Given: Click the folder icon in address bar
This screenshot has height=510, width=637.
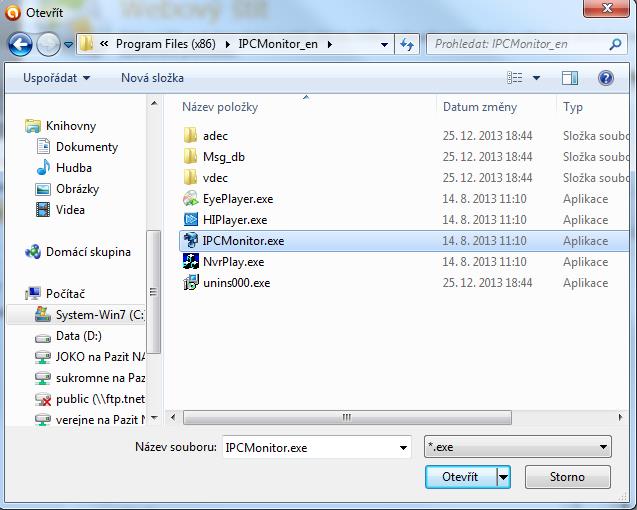Looking at the screenshot, I should [86, 44].
